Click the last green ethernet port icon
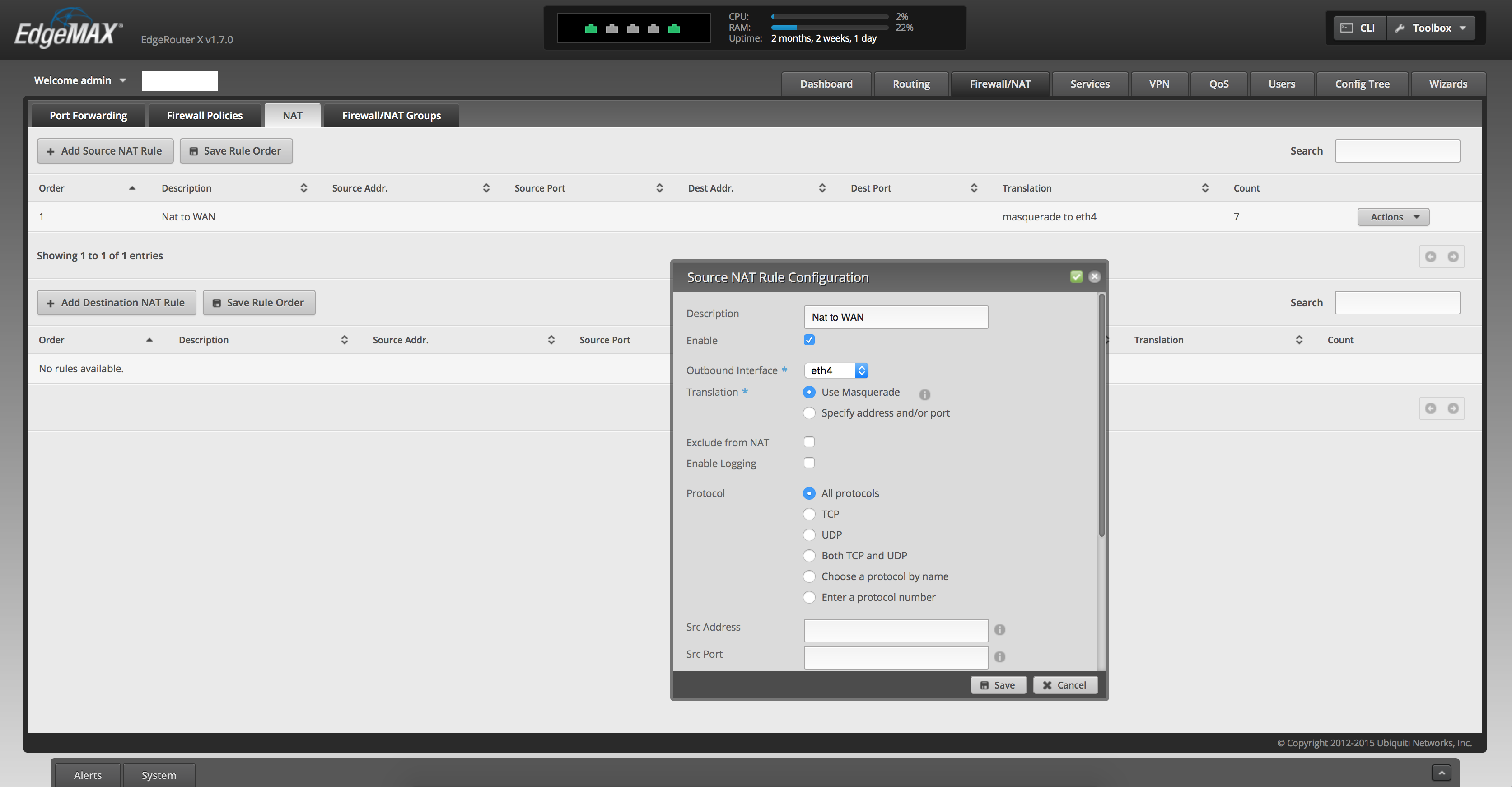This screenshot has width=1512, height=787. click(x=674, y=29)
